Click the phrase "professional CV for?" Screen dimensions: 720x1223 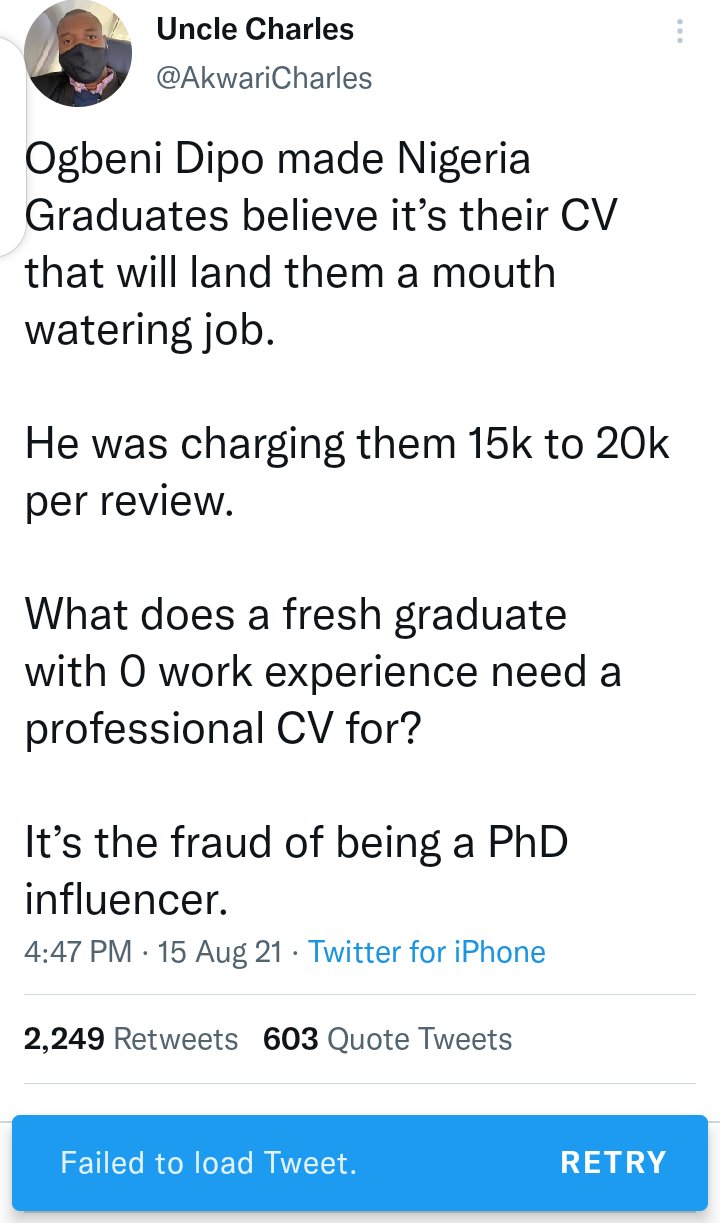click(x=225, y=729)
